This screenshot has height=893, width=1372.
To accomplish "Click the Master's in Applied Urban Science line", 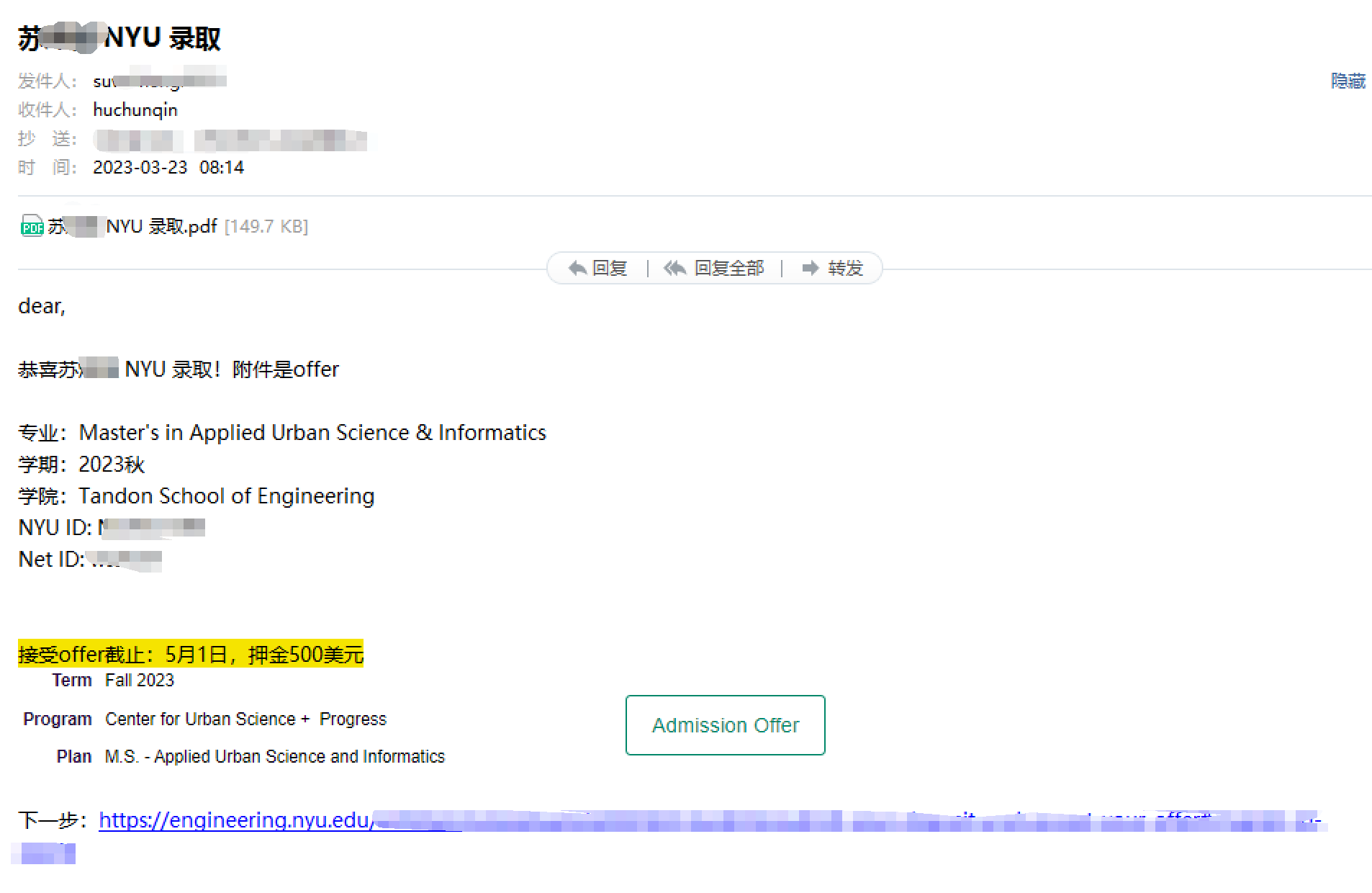I will 282,433.
